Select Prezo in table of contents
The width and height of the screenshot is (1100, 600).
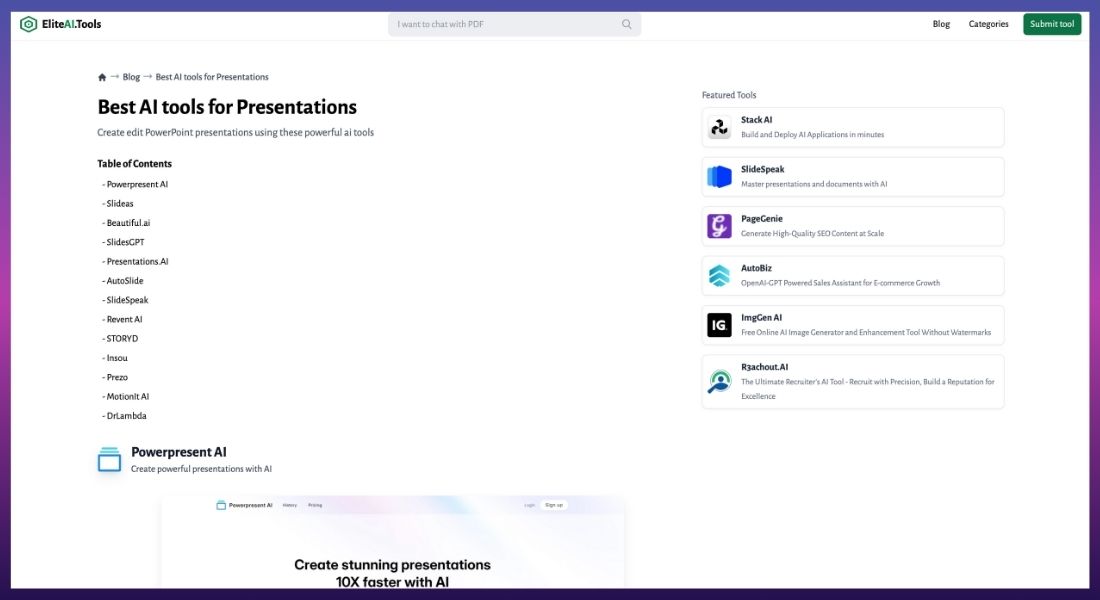click(116, 378)
